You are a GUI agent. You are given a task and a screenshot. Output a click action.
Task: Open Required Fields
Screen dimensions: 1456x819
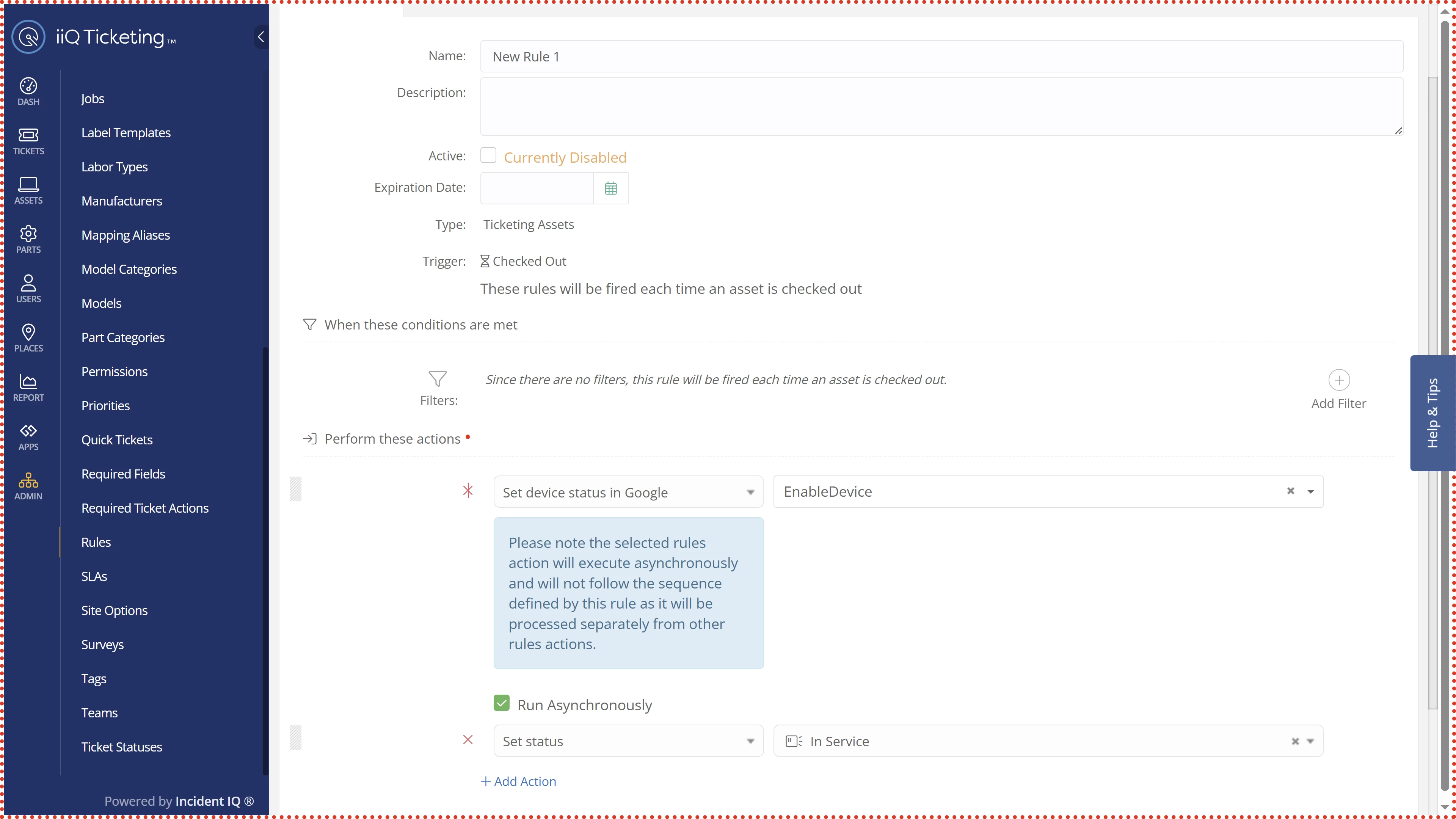click(123, 474)
